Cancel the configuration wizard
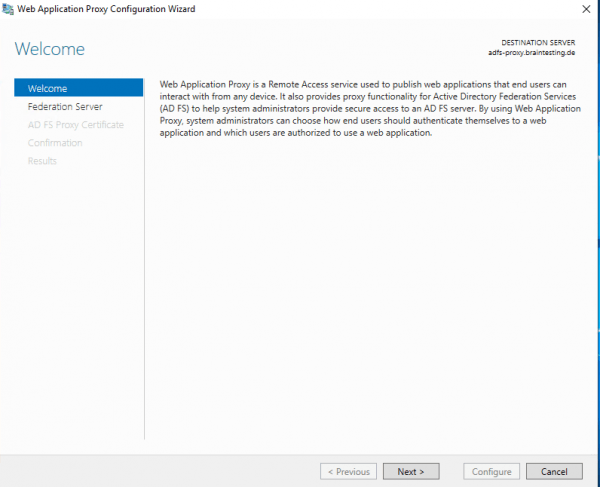The height and width of the screenshot is (487, 600). (554, 471)
